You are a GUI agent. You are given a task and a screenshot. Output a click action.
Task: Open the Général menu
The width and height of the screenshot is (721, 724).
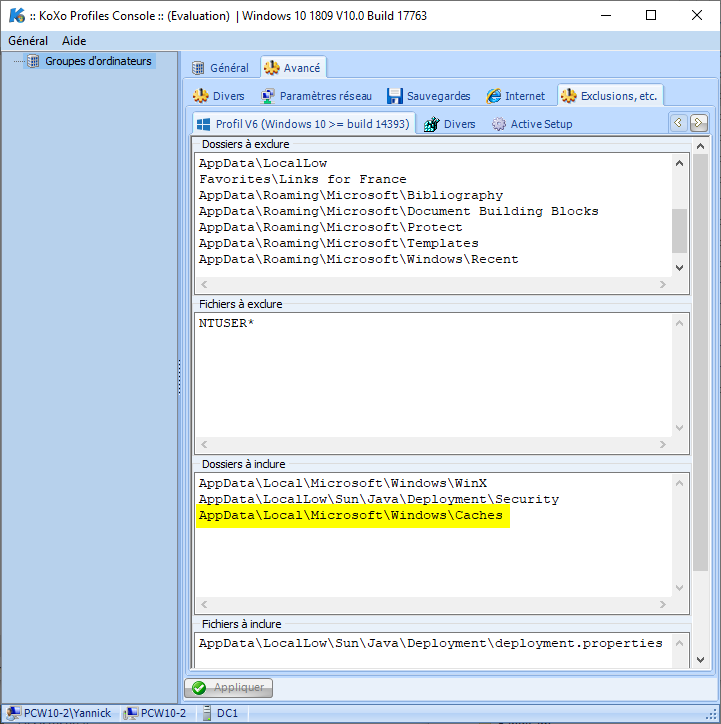pos(28,41)
